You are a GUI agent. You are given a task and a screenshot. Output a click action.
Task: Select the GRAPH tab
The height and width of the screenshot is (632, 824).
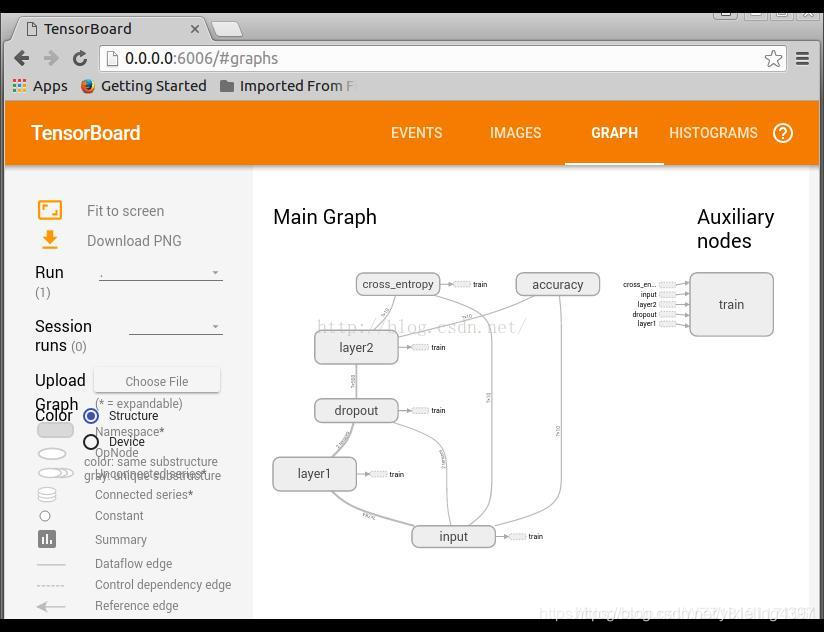614,133
